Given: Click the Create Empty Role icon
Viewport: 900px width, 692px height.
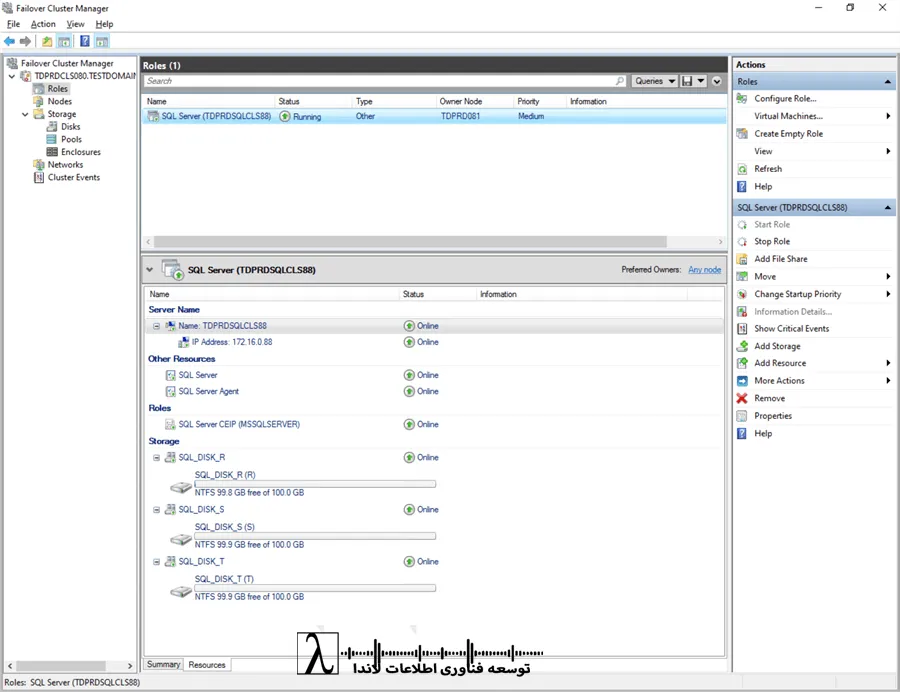Looking at the screenshot, I should tap(742, 134).
